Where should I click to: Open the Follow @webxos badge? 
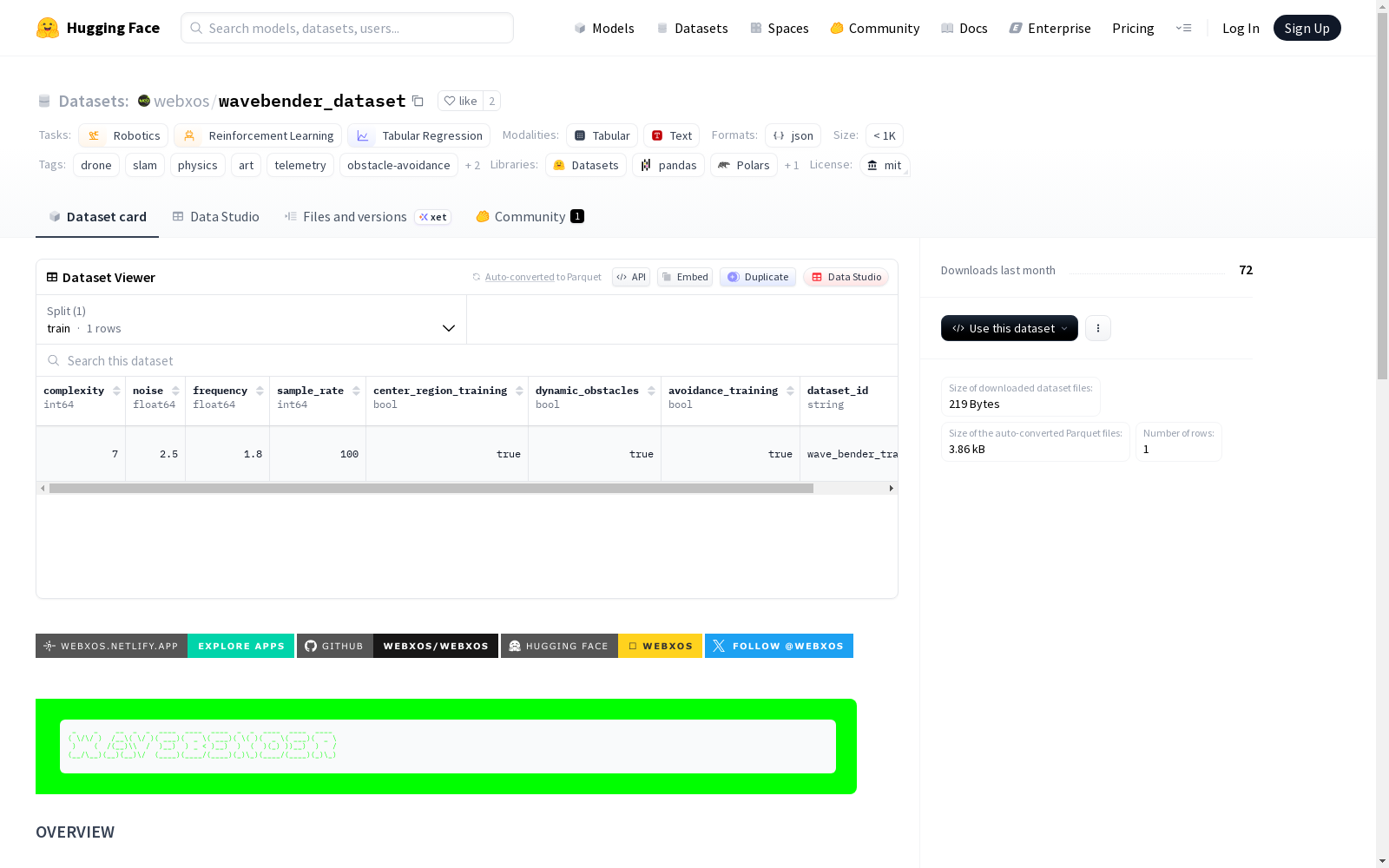[779, 646]
